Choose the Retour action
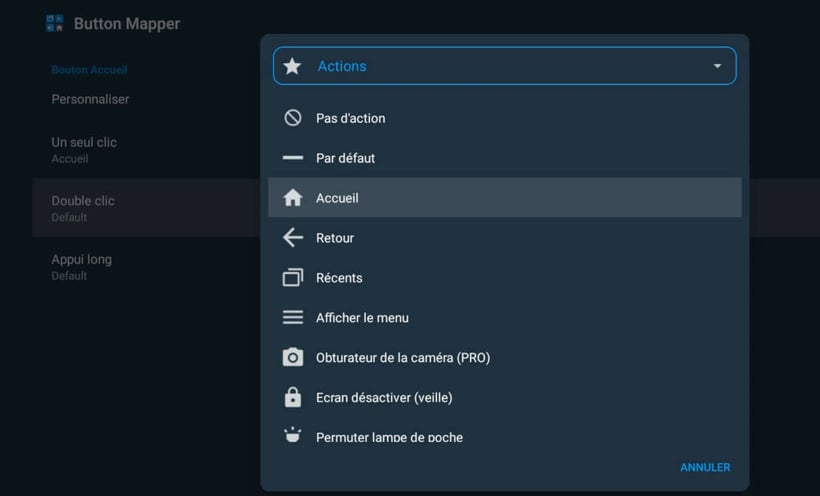 tap(505, 238)
